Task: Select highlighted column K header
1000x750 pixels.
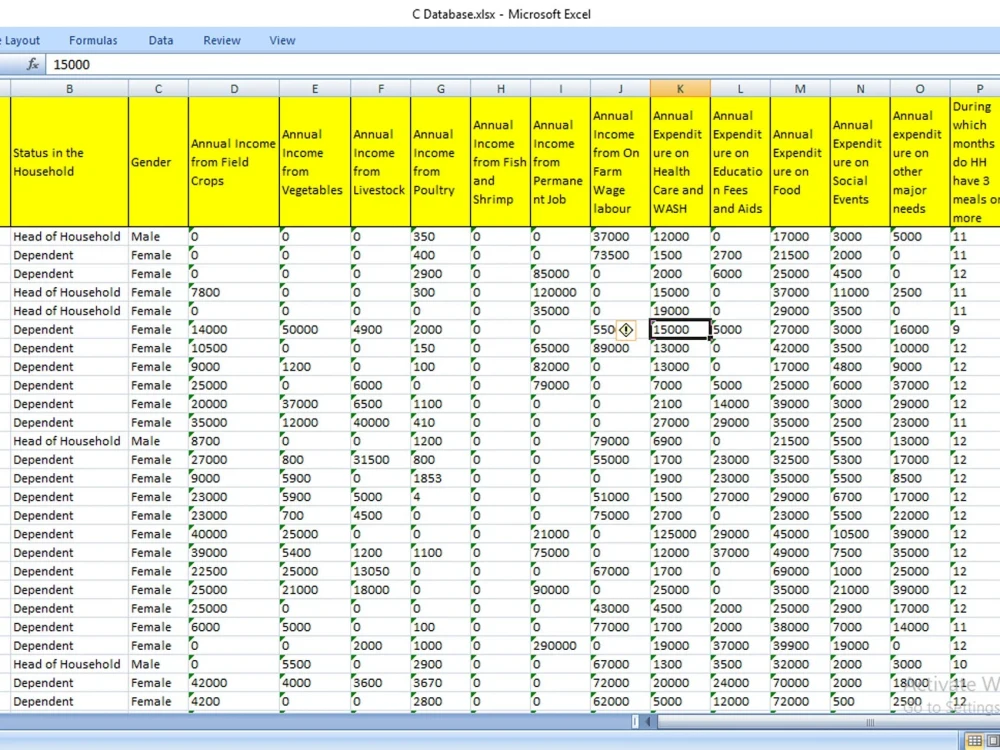Action: [680, 89]
